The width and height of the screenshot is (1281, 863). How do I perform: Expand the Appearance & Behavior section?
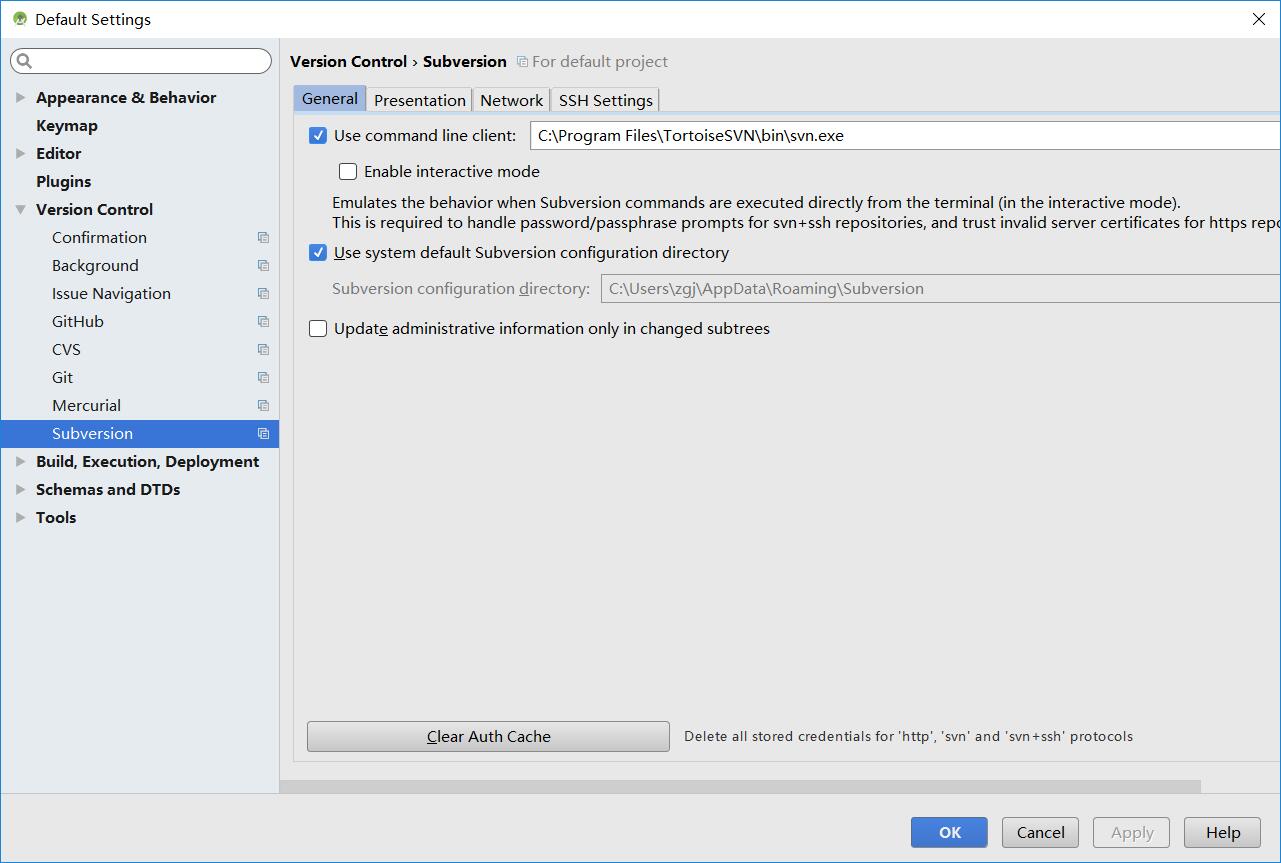(20, 97)
